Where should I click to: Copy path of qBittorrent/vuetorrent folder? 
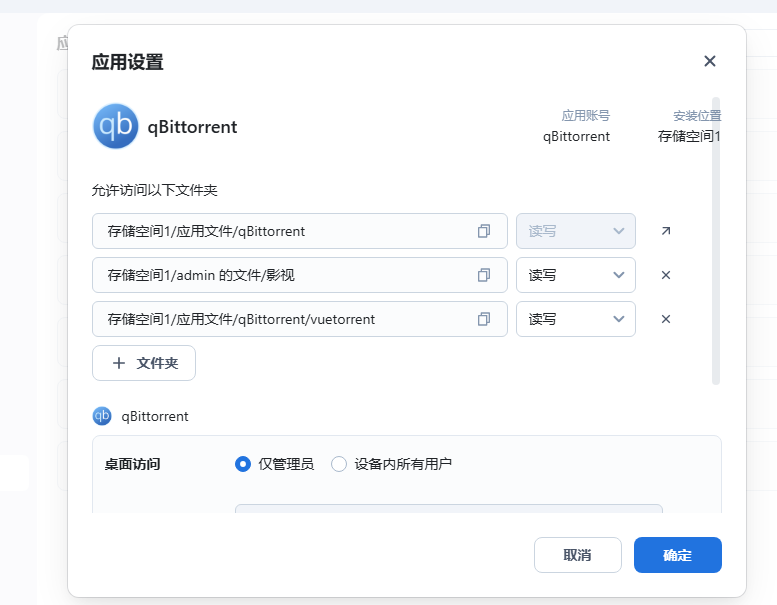[x=484, y=319]
